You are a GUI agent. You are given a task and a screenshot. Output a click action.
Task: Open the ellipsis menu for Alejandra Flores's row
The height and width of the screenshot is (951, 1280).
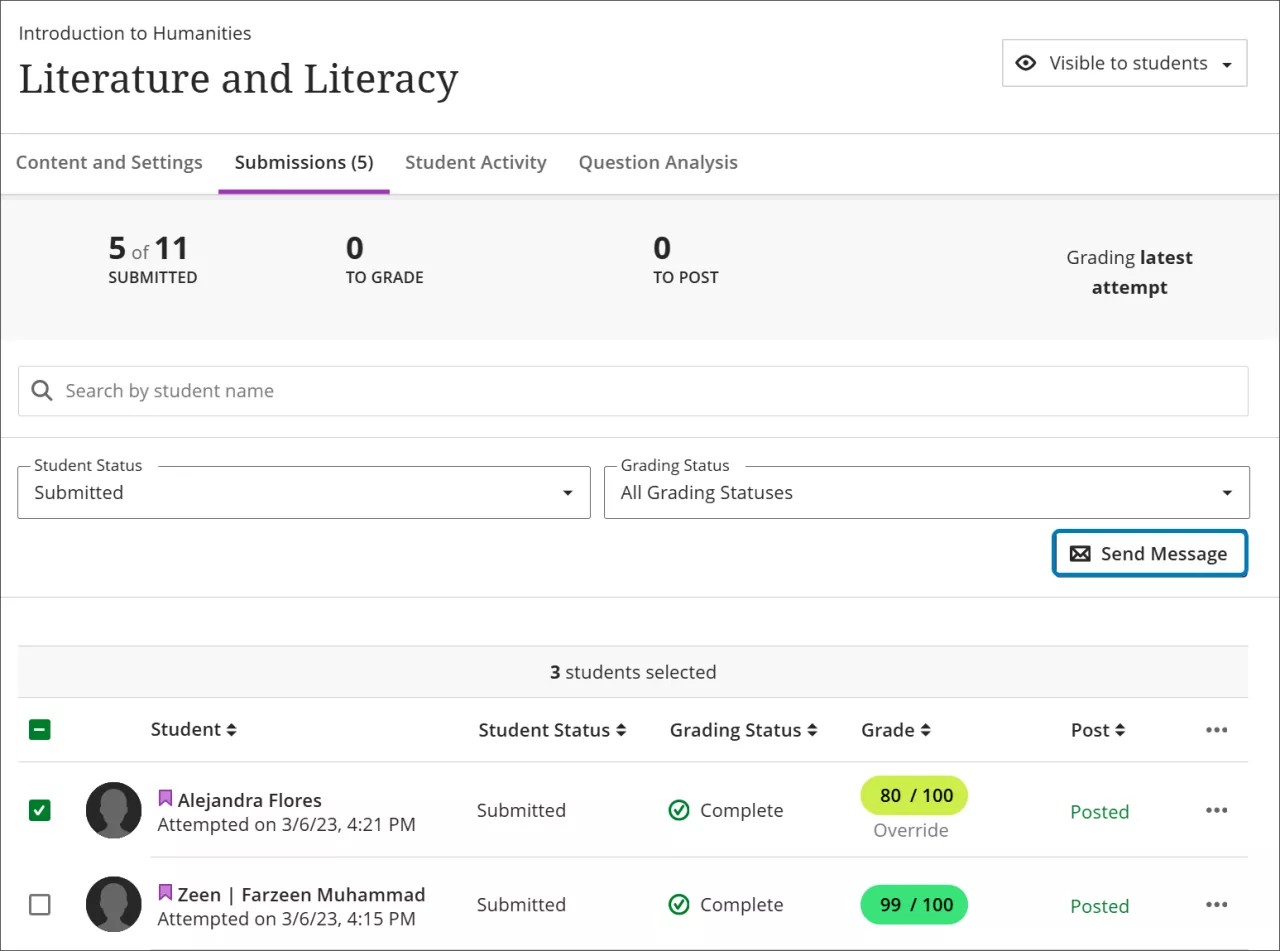1216,810
